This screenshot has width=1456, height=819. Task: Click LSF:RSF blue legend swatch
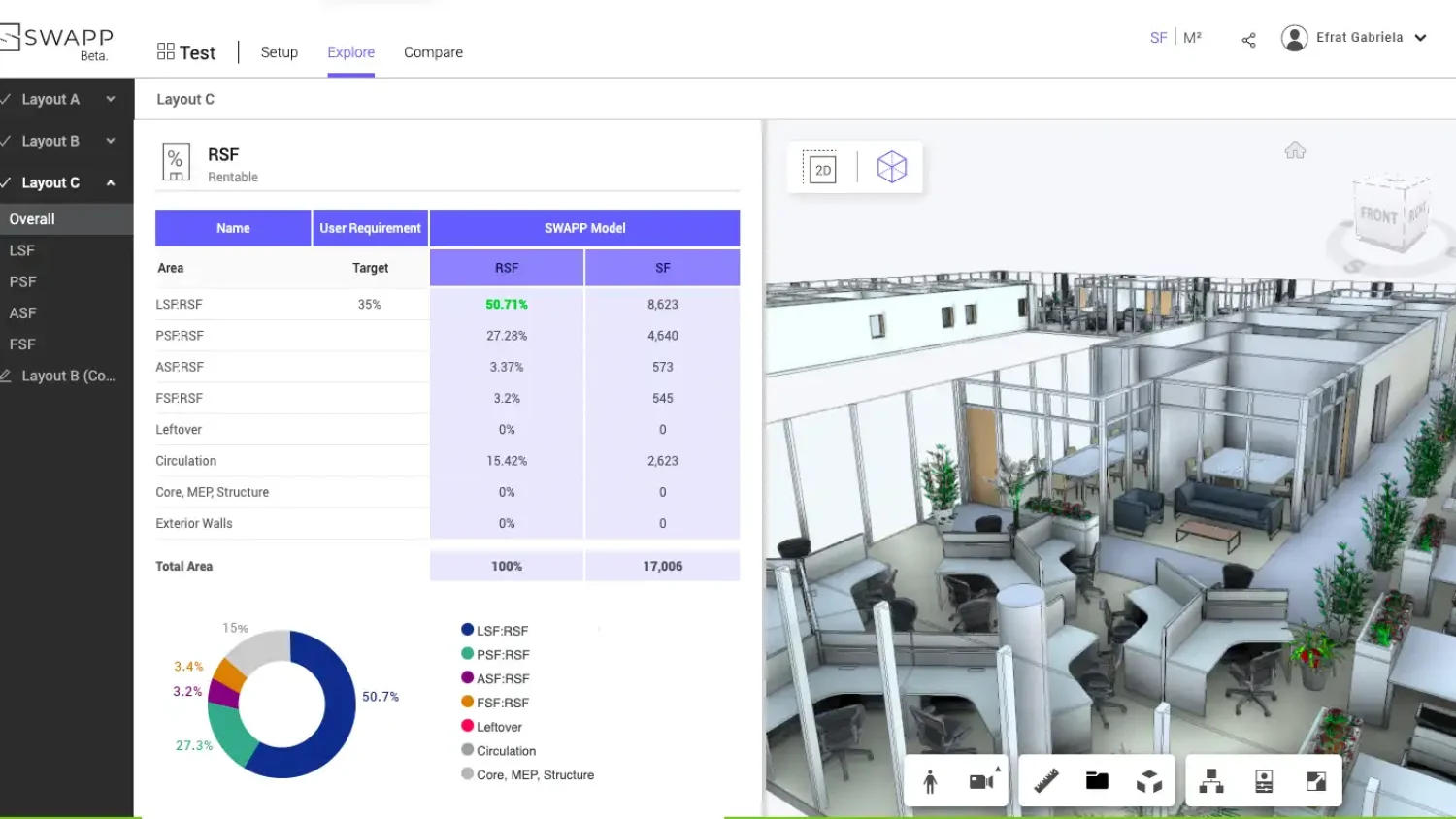pyautogui.click(x=467, y=630)
